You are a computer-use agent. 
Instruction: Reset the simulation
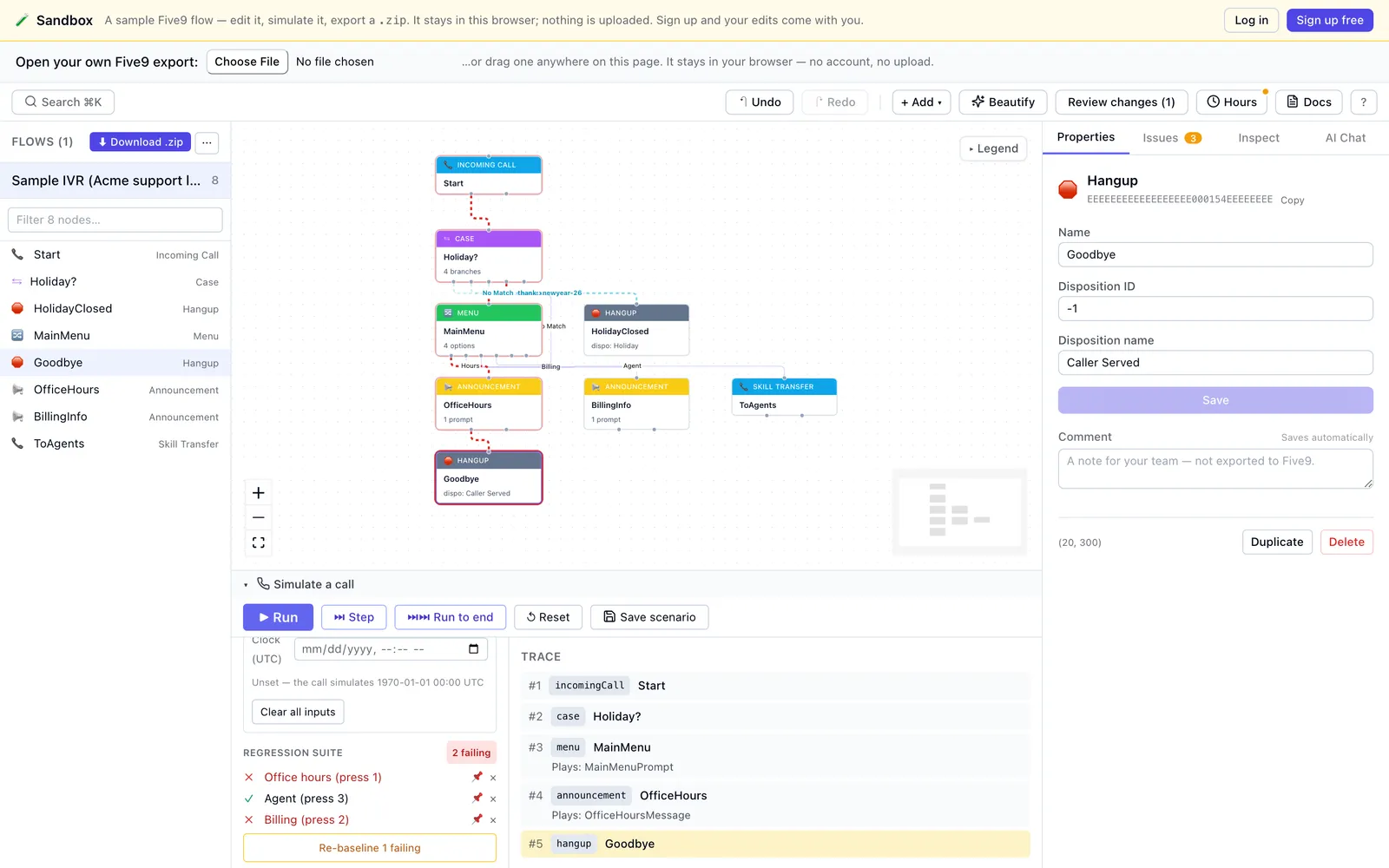coord(548,617)
